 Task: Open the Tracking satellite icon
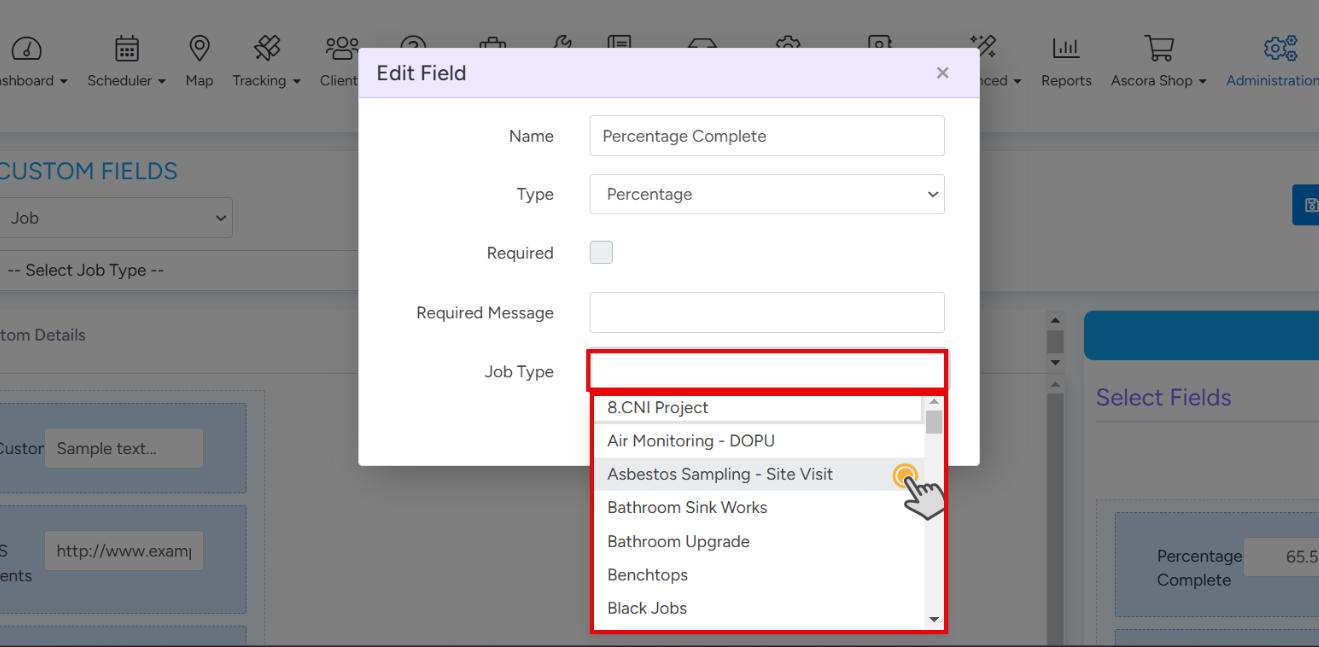coord(266,48)
